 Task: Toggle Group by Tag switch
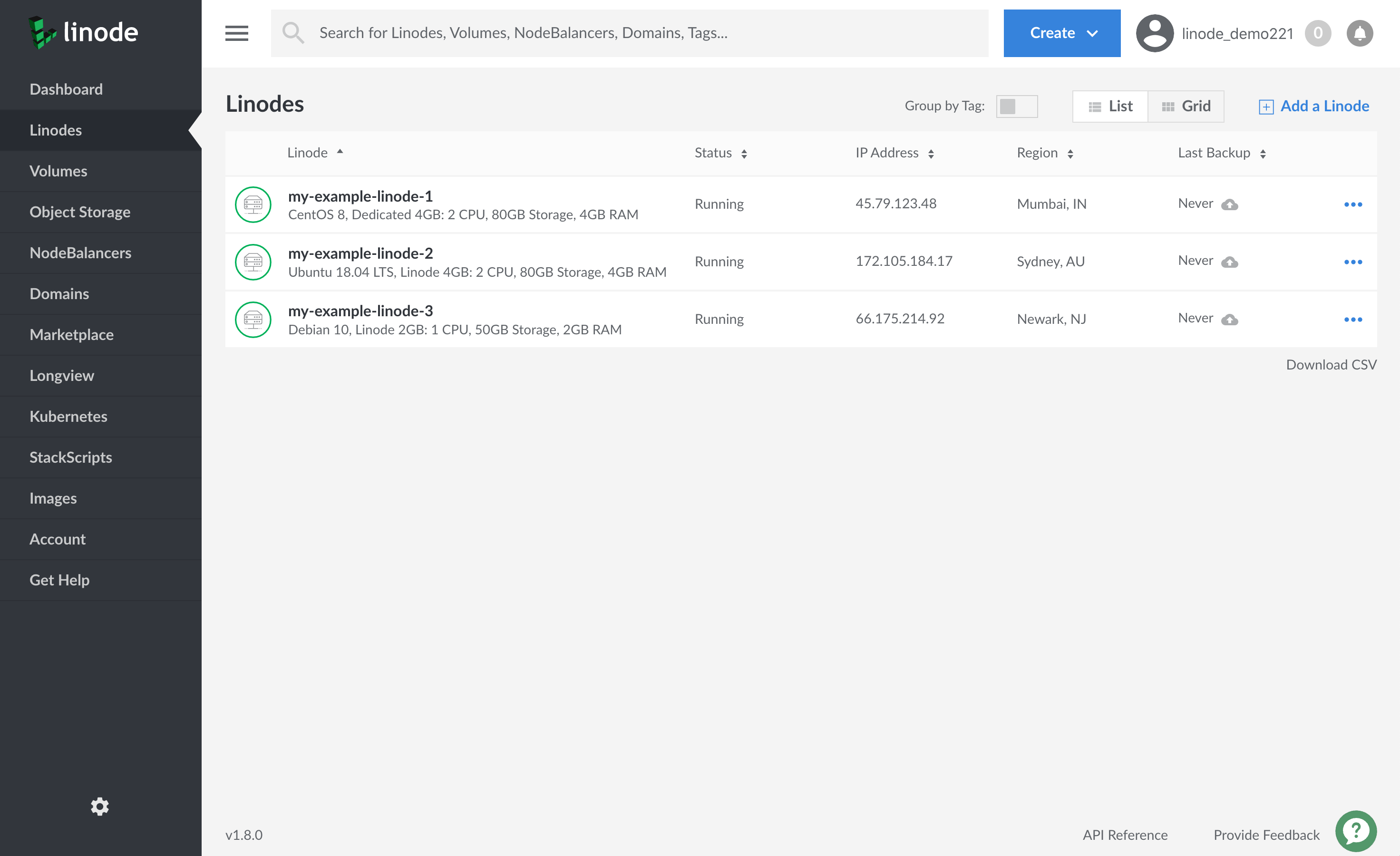pos(1017,106)
